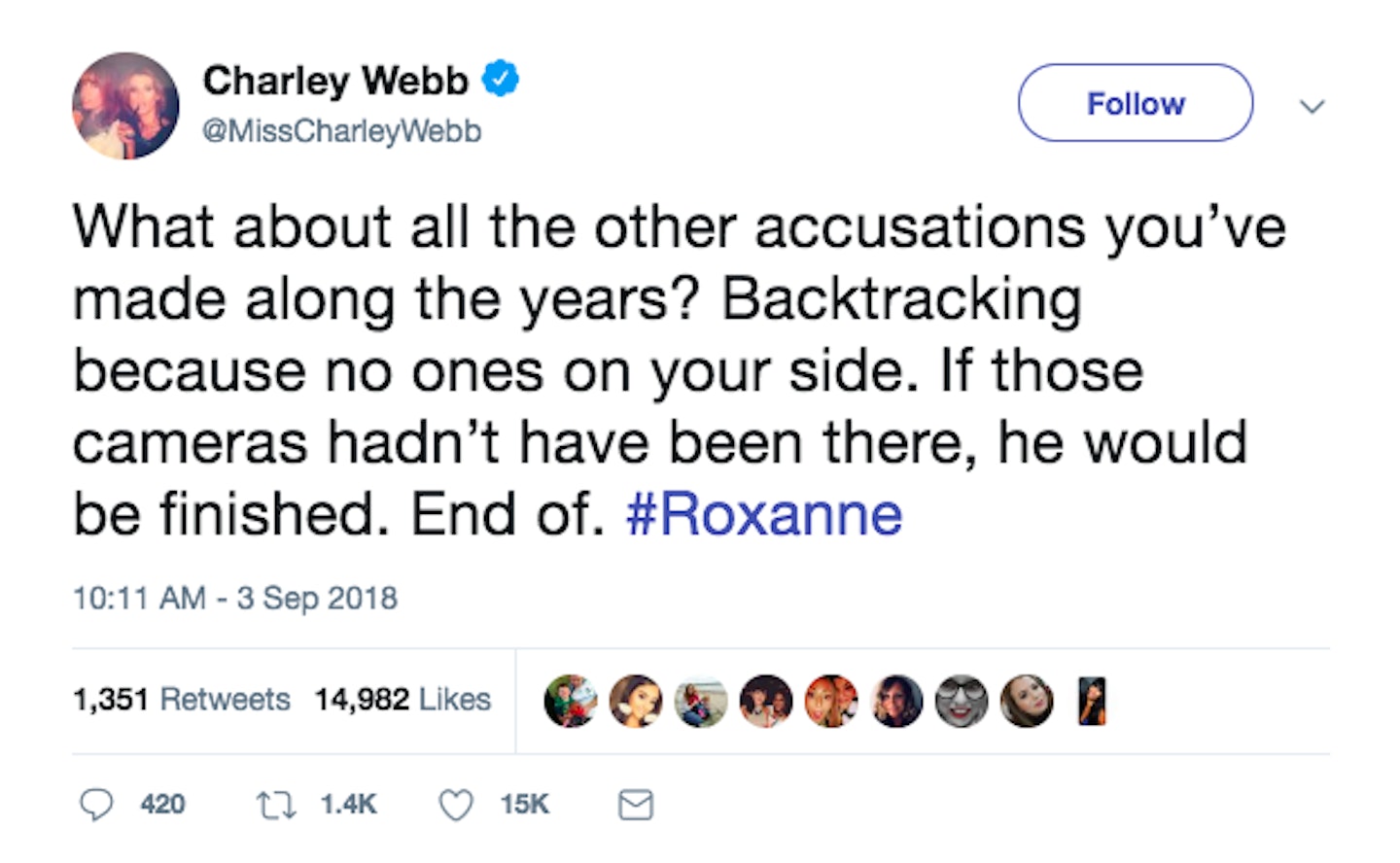Click the retweet arrows icon
The height and width of the screenshot is (863, 1400).
pyautogui.click(x=275, y=805)
